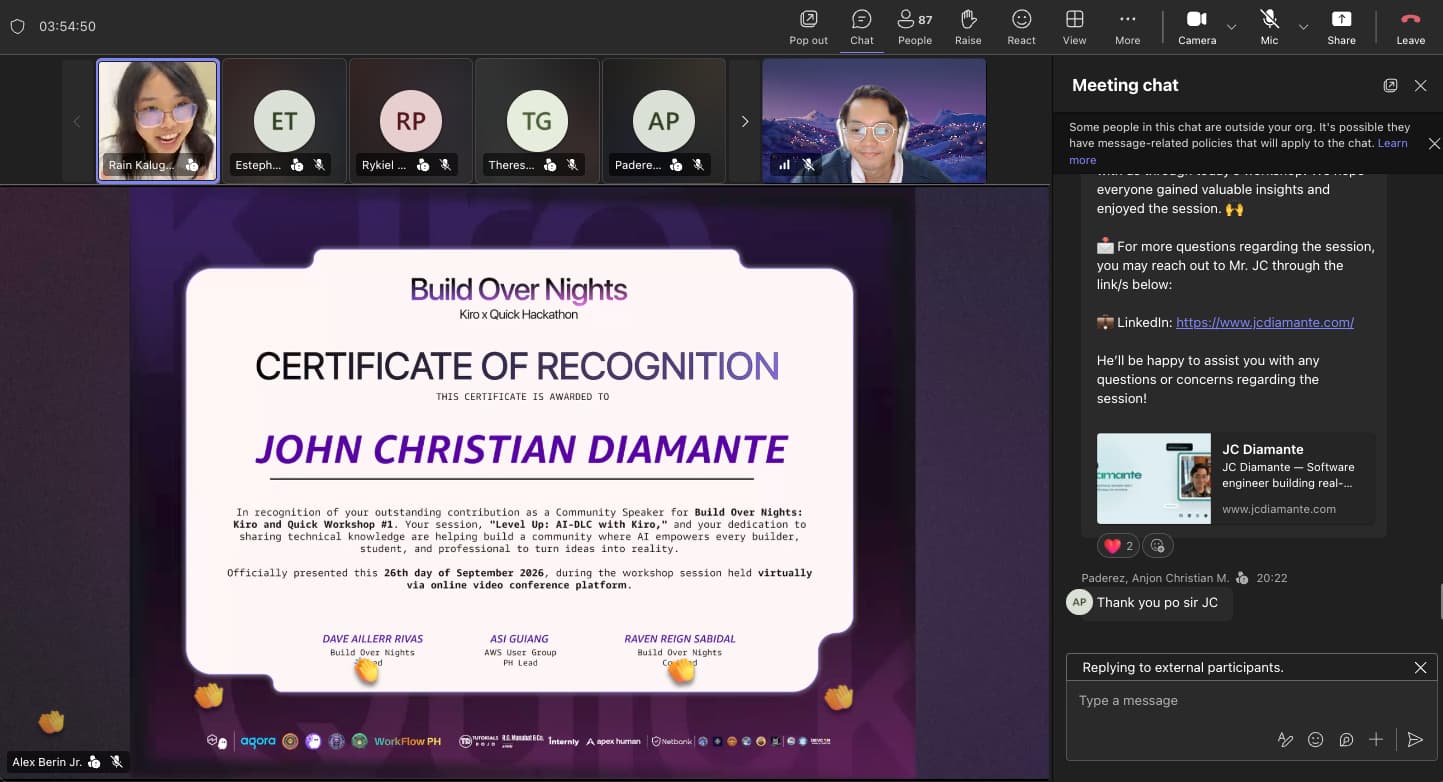The image size is (1443, 782).
Task: Close the Meeting chat panel
Action: 1420,86
